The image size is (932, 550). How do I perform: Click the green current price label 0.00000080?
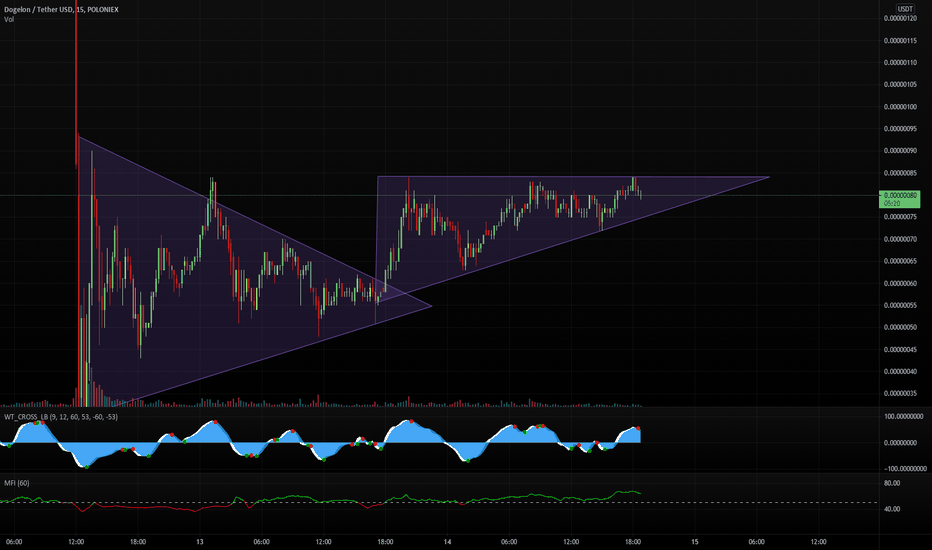tap(899, 199)
